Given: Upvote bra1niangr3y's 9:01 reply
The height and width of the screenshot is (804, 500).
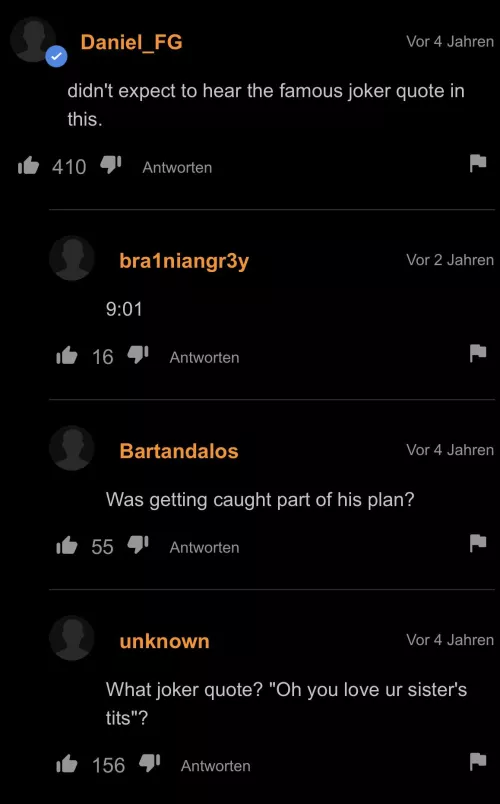Looking at the screenshot, I should pyautogui.click(x=67, y=355).
